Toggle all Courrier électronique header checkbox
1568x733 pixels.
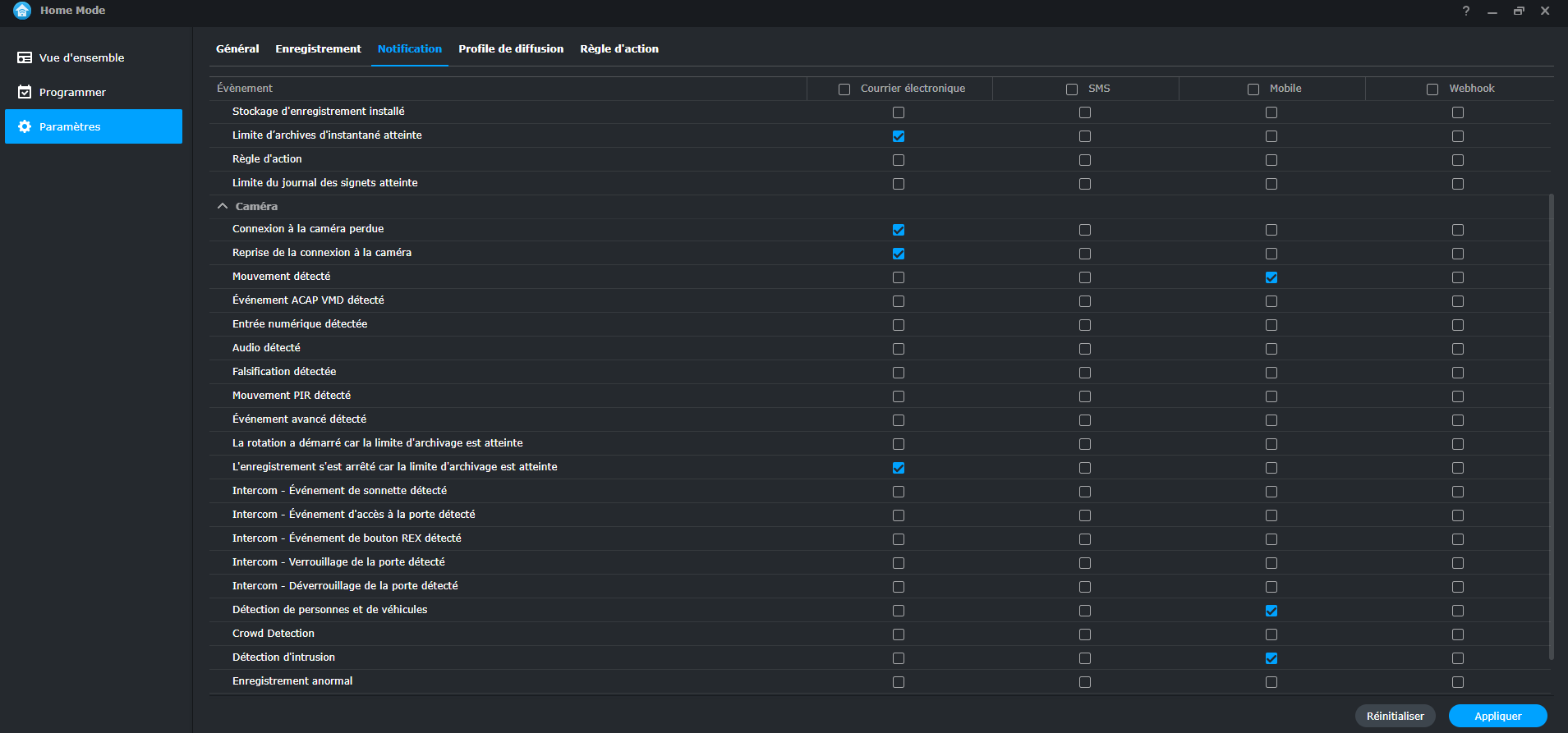point(844,89)
